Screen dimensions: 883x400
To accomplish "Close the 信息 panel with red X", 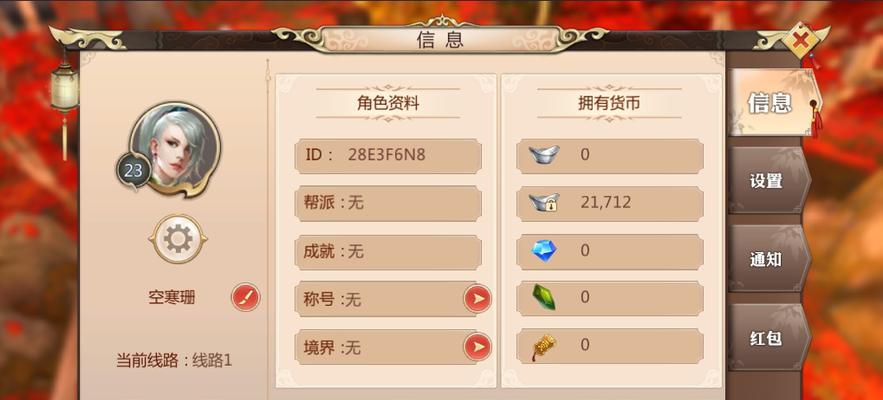I will click(800, 41).
